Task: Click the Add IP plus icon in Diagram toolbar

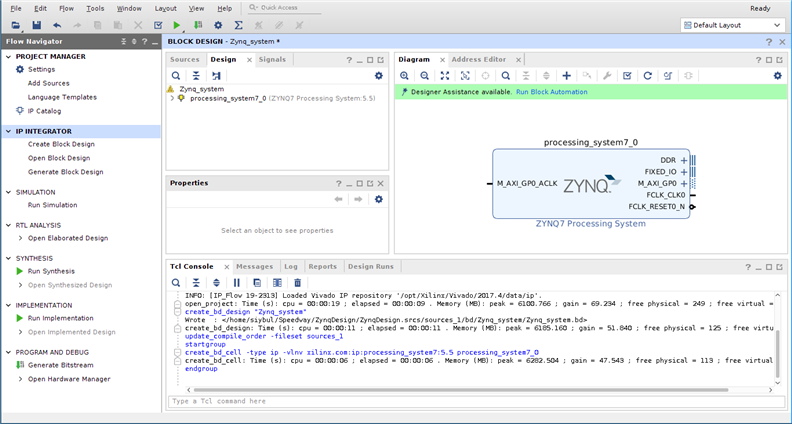Action: [566, 75]
